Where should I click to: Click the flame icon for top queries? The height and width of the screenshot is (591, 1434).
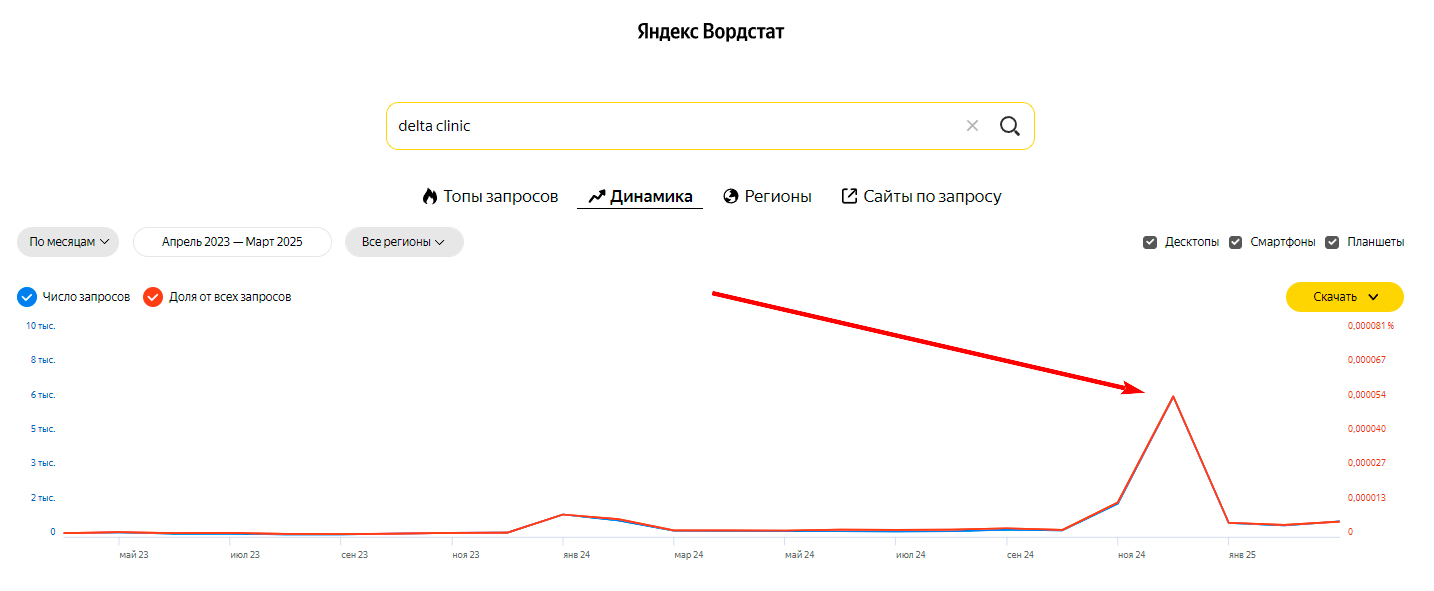pyautogui.click(x=430, y=196)
